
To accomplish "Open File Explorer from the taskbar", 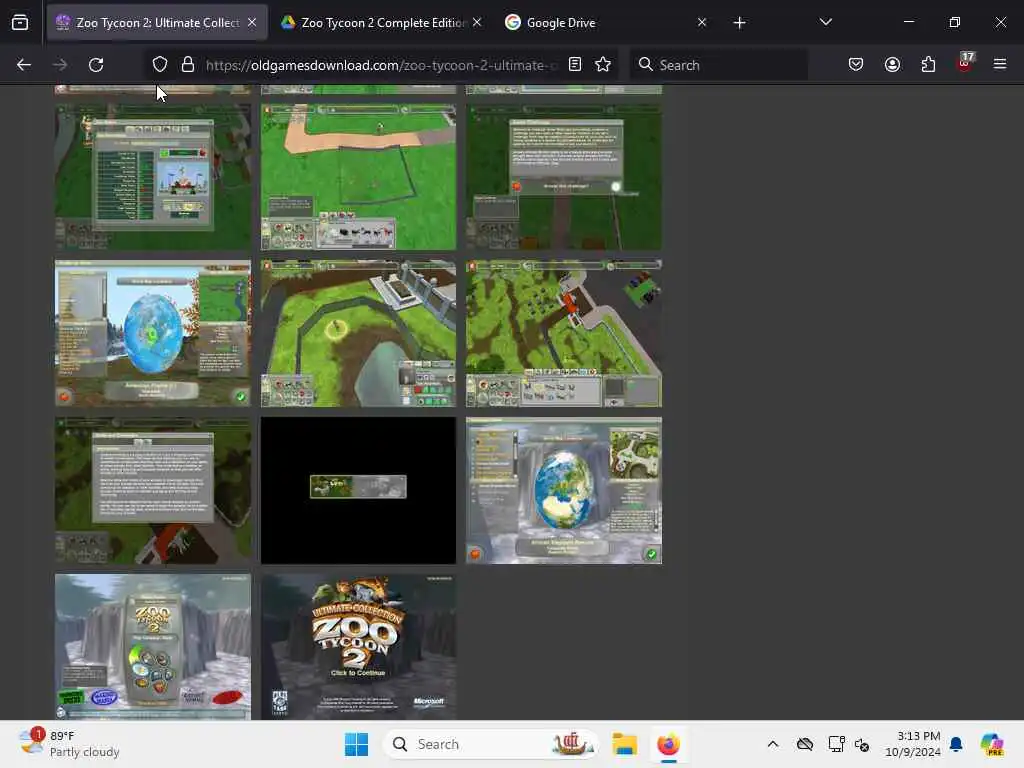I will [624, 744].
